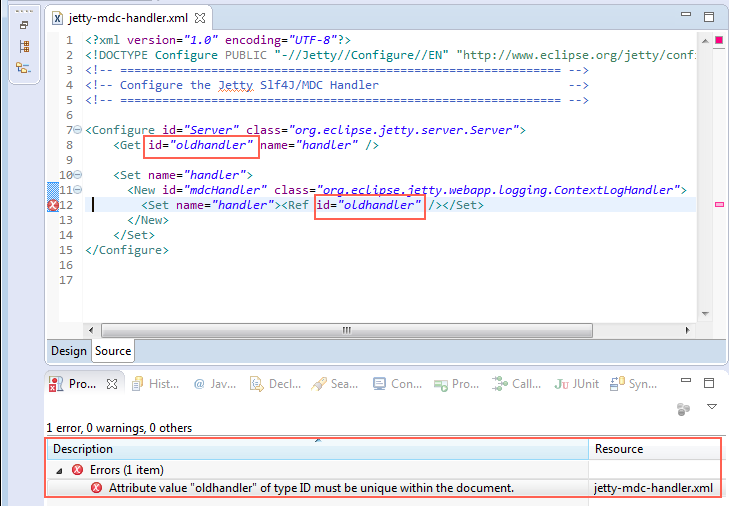Open the Declaration view tab
This screenshot has width=729, height=506.
pyautogui.click(x=275, y=384)
